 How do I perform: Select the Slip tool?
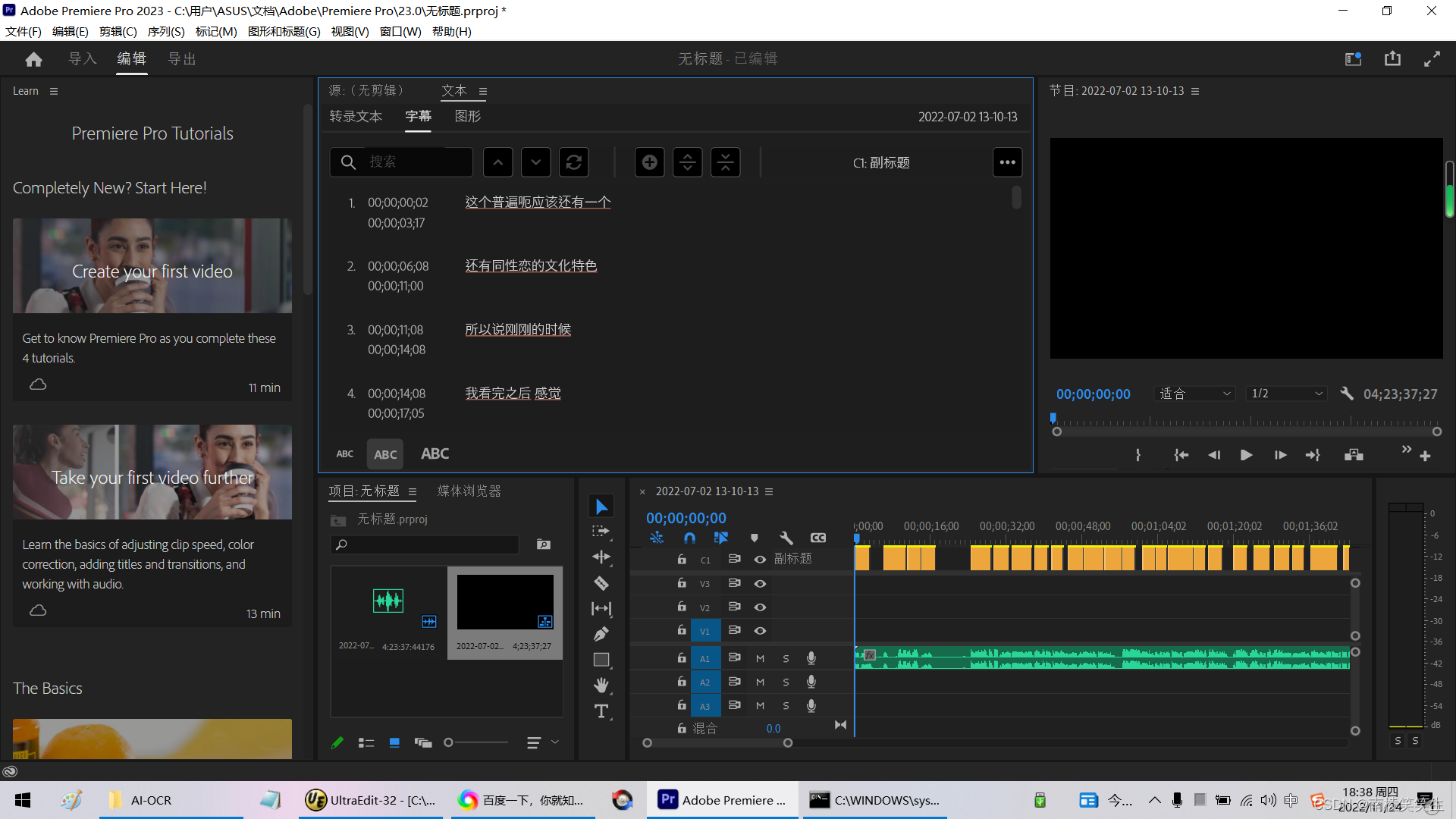(601, 608)
